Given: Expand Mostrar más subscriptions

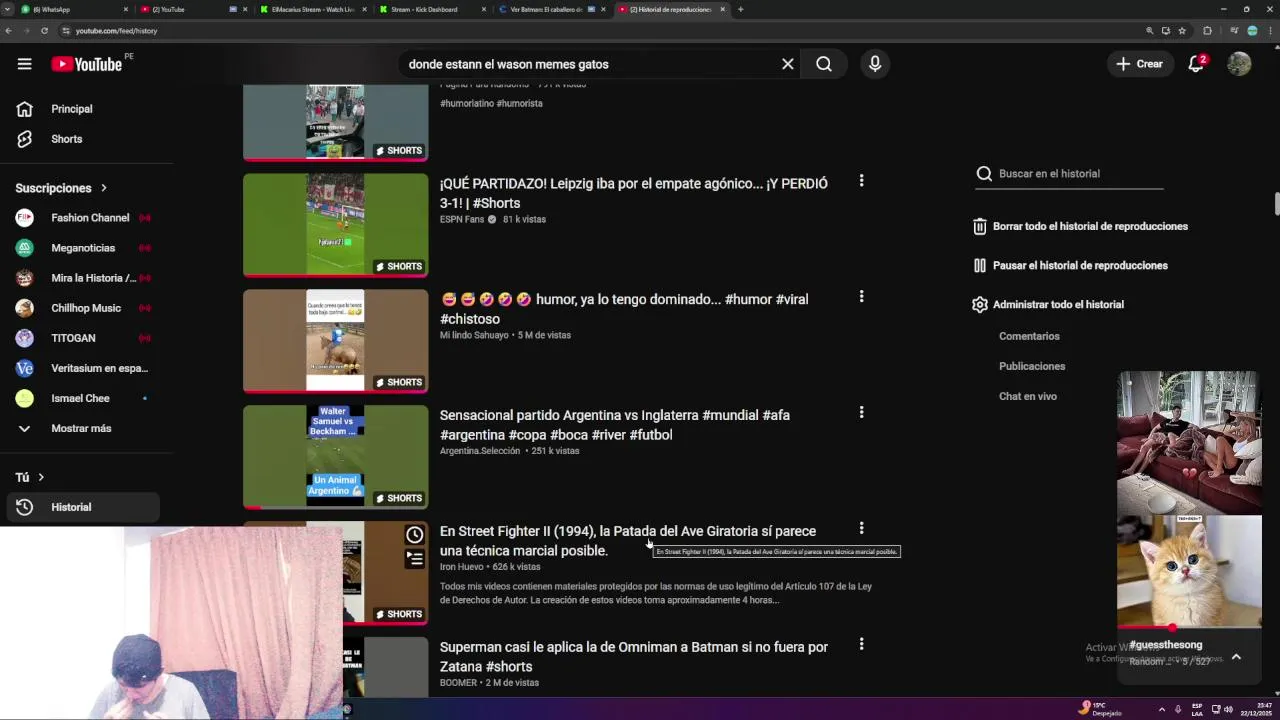Looking at the screenshot, I should pyautogui.click(x=80, y=428).
